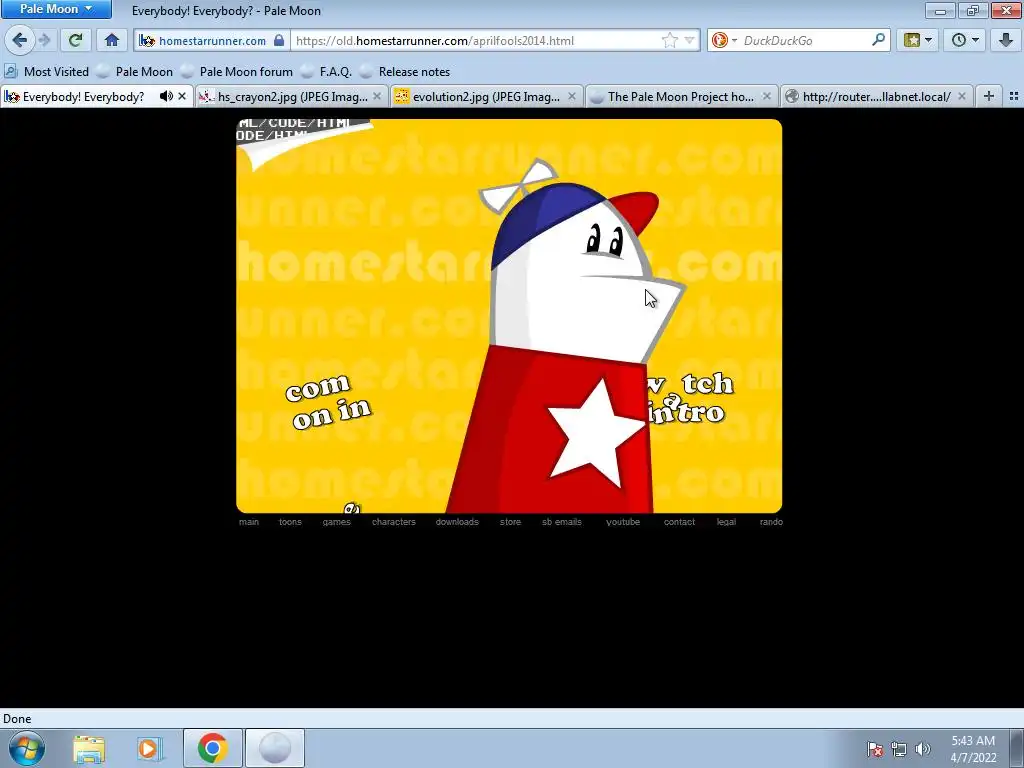Switch to the evolution2.jpg tab
The width and height of the screenshot is (1024, 768).
pos(487,97)
